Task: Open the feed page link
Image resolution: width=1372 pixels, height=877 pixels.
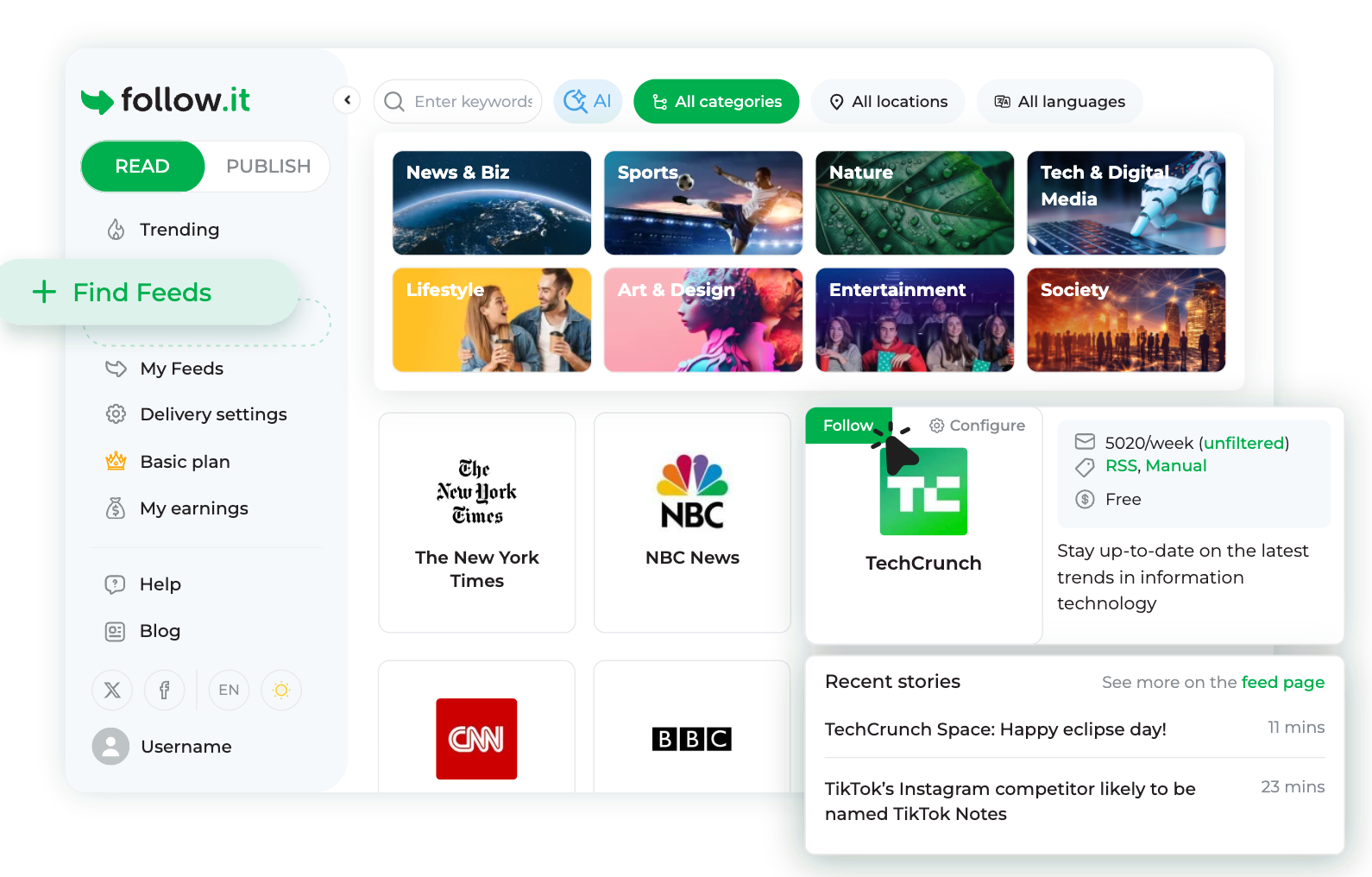Action: (1282, 682)
